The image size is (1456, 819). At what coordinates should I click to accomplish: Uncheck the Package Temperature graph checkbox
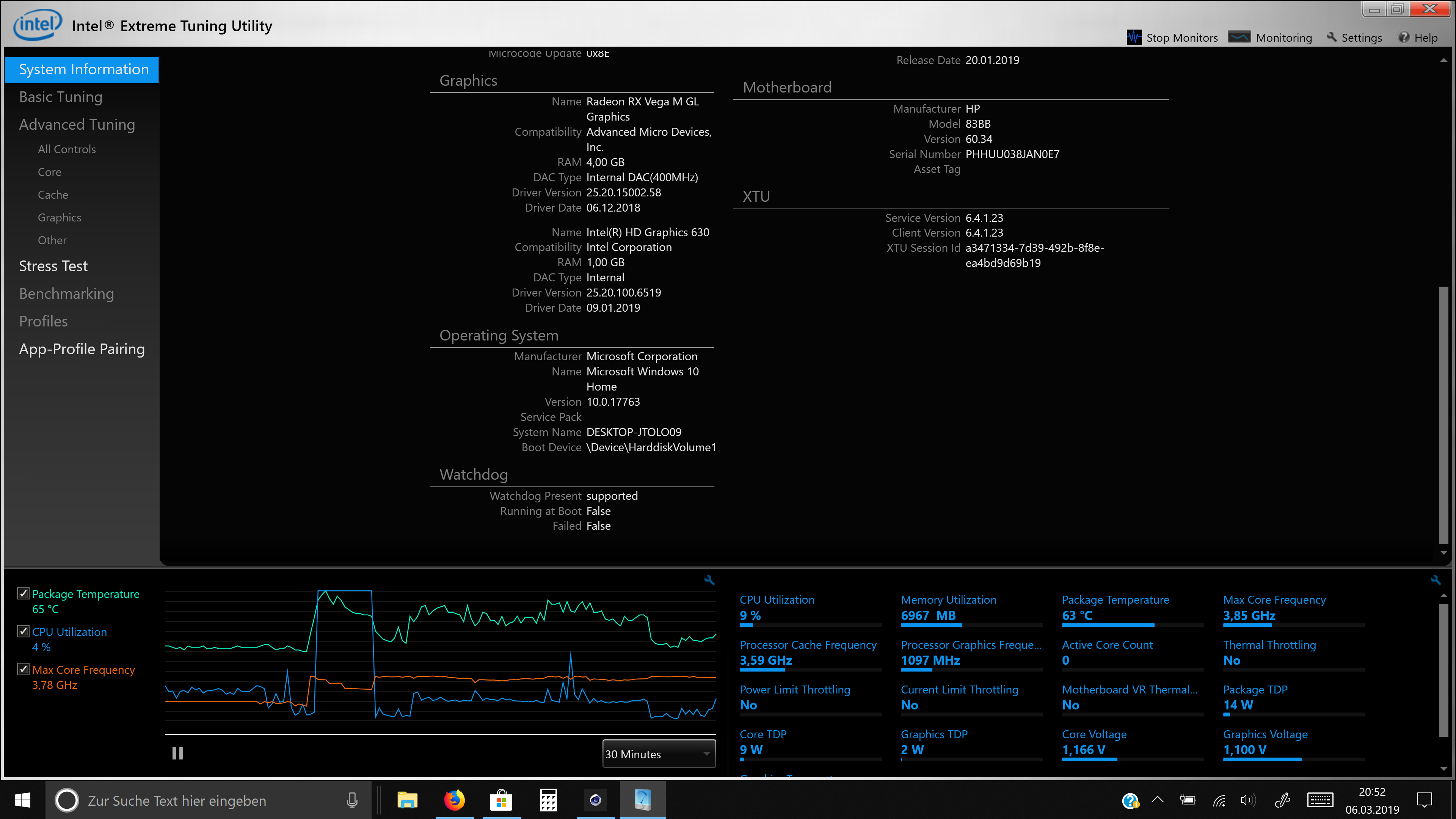pyautogui.click(x=23, y=593)
